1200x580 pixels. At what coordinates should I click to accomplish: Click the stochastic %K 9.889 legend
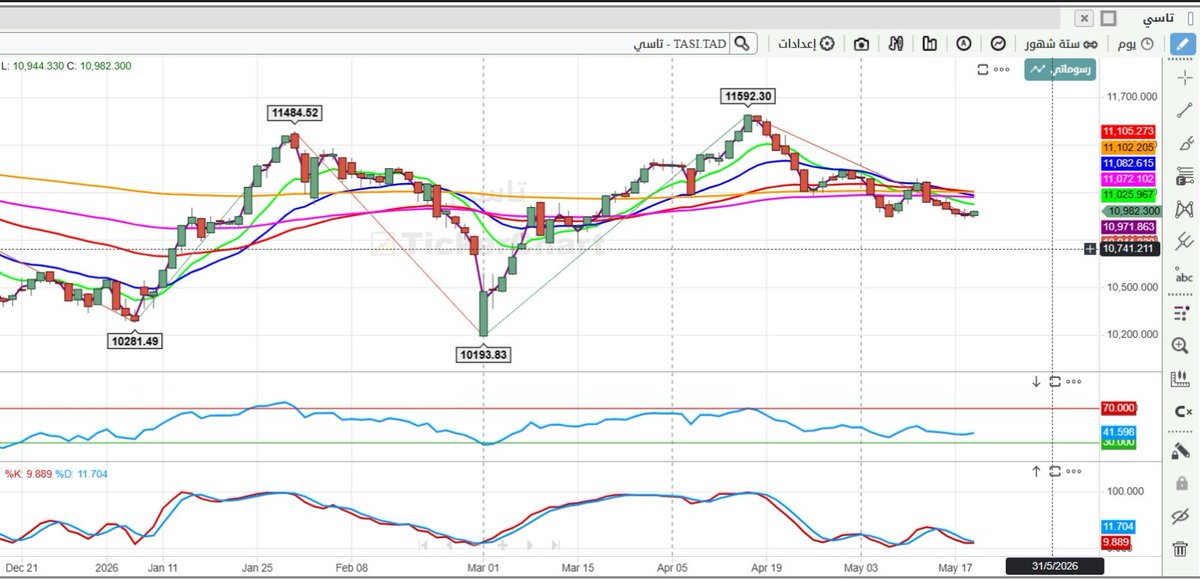pos(28,474)
